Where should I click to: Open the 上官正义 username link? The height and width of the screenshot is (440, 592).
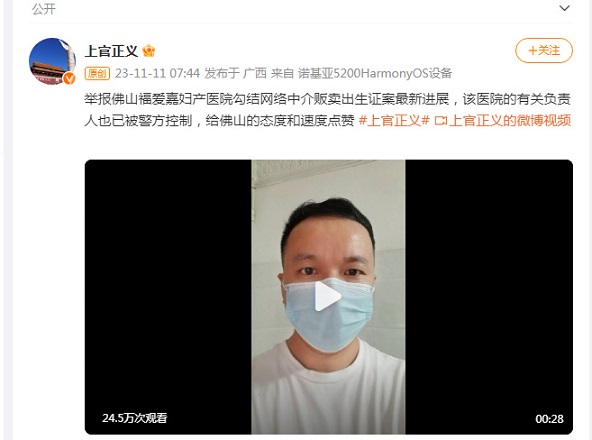111,51
